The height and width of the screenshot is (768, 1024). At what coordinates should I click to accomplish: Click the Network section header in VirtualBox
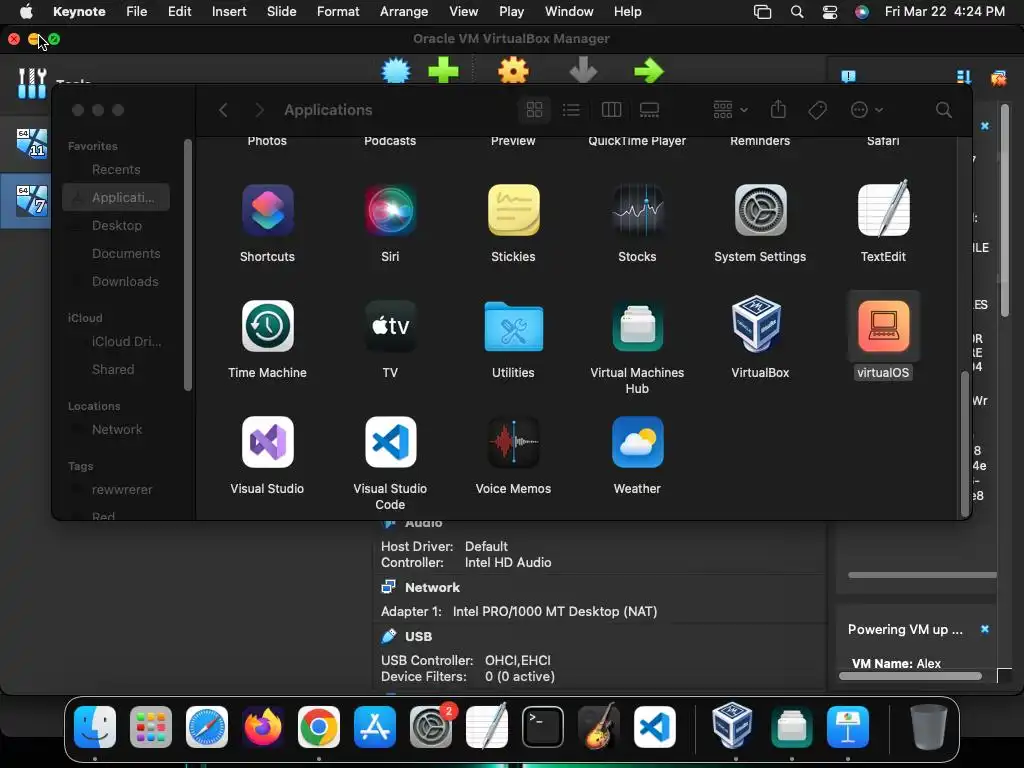pos(432,587)
